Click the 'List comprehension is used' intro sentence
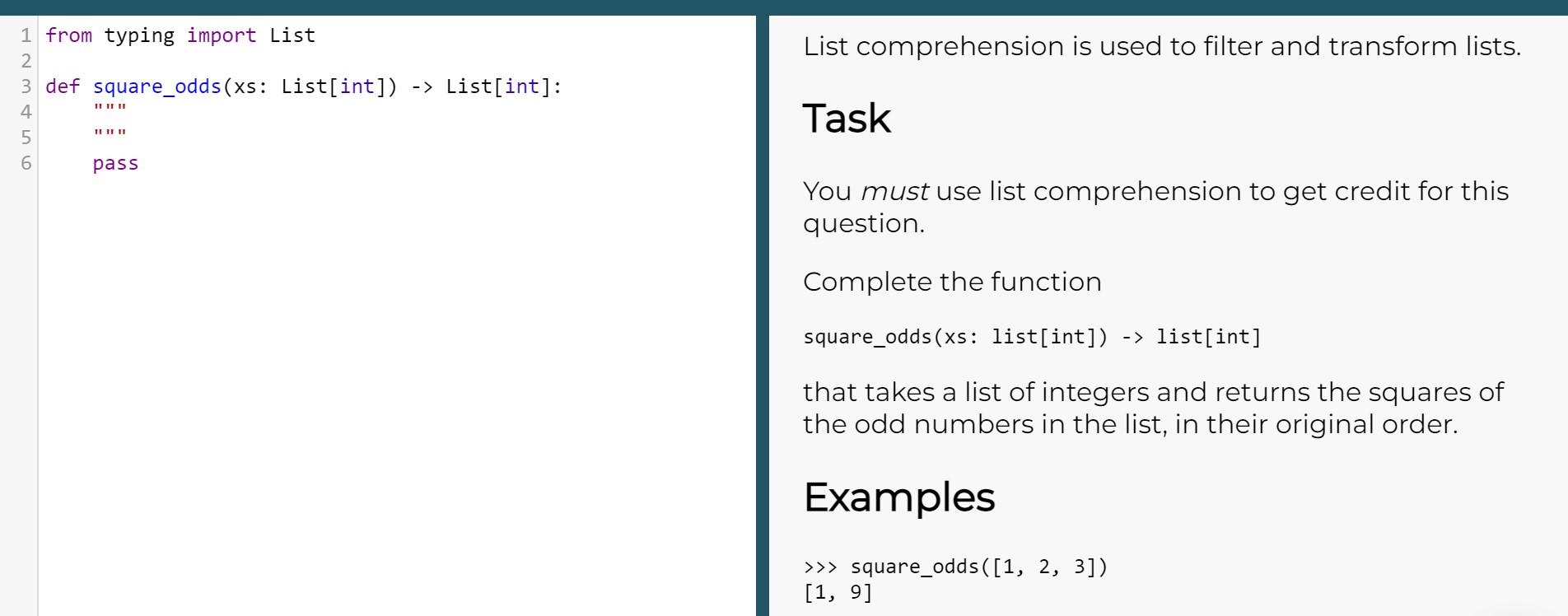 coord(1162,46)
